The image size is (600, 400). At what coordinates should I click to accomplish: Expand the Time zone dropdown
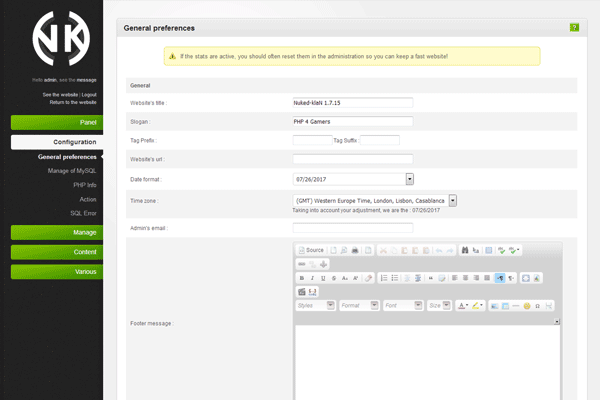point(453,200)
